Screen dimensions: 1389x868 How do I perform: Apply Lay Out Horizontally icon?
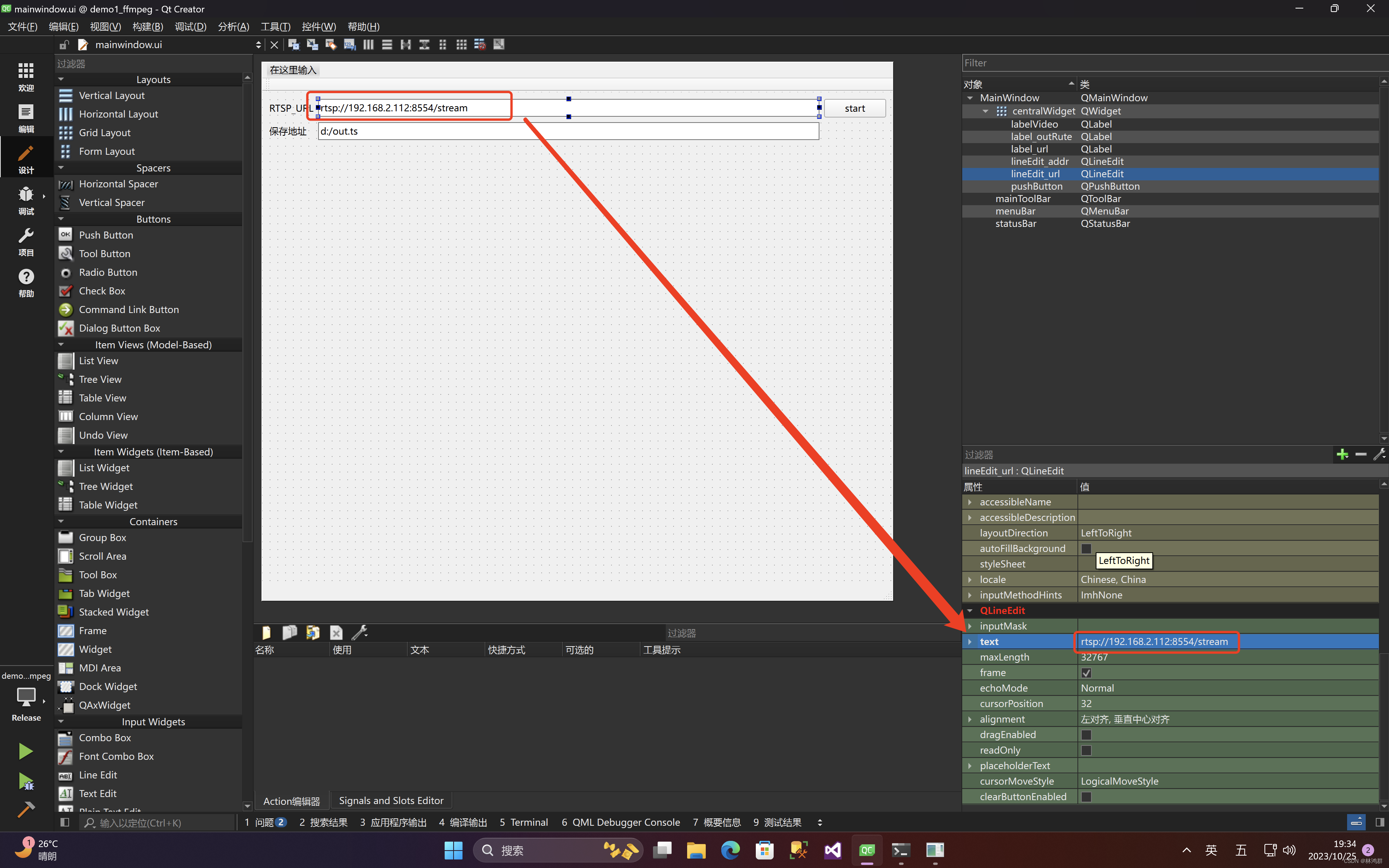coord(368,45)
